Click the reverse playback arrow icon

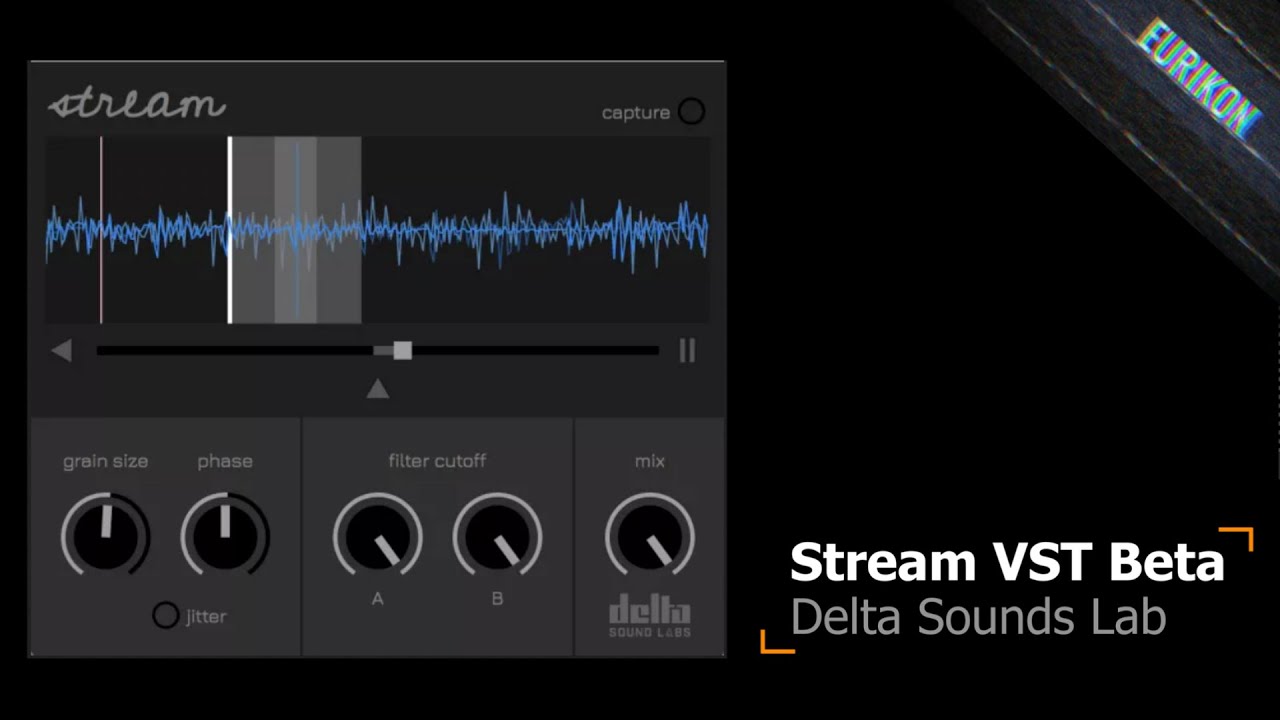pyautogui.click(x=61, y=351)
